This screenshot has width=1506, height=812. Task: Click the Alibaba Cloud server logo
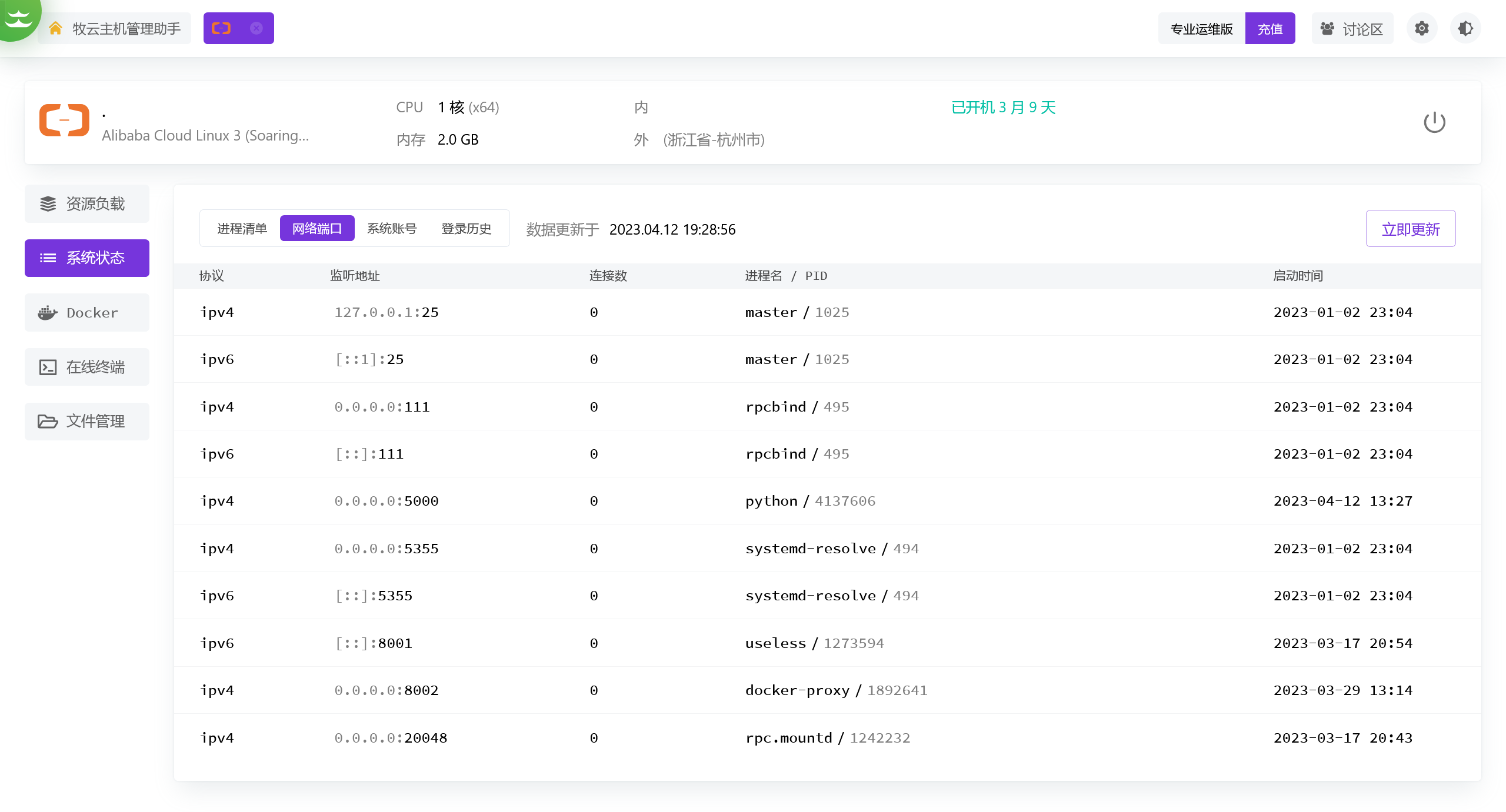[64, 121]
